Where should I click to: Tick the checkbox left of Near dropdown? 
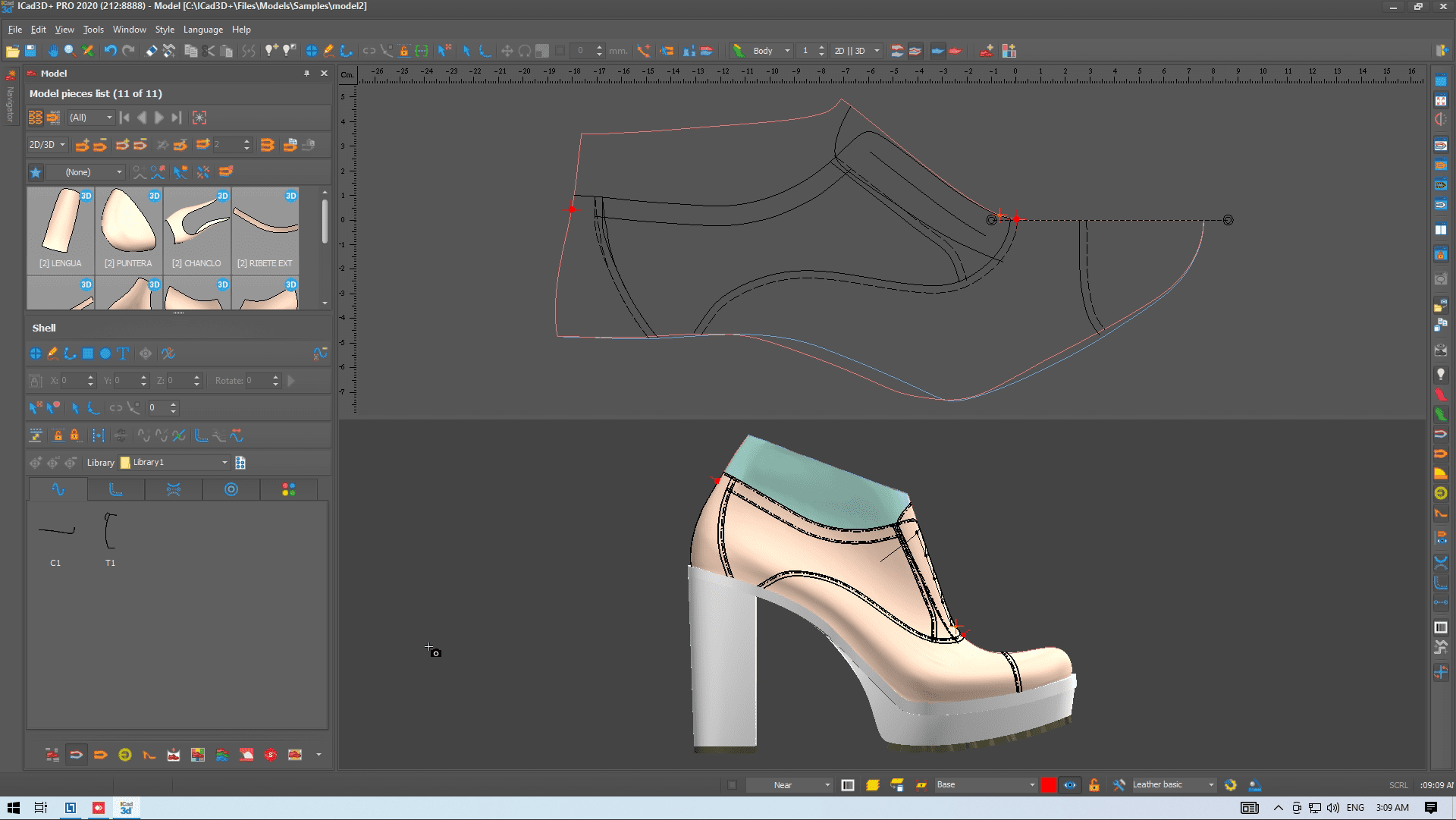tap(732, 785)
